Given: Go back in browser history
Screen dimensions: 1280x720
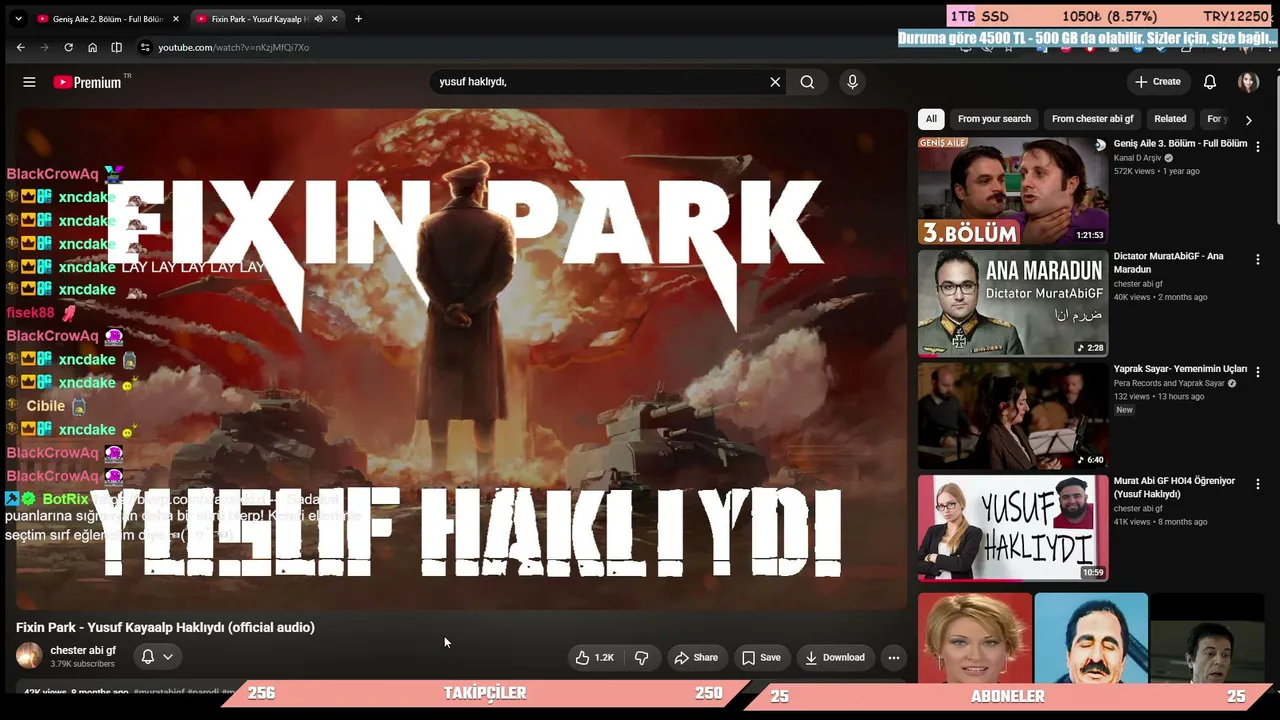Looking at the screenshot, I should (x=20, y=47).
